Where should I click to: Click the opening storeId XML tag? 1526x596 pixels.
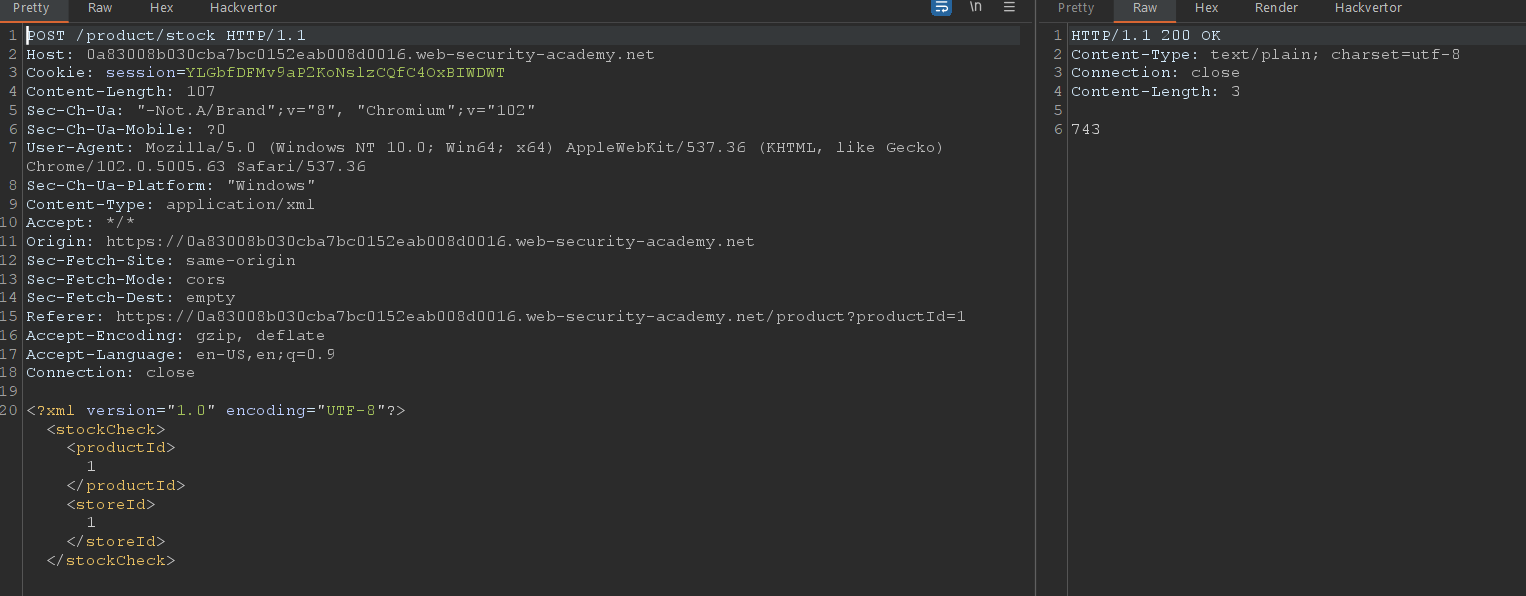pos(111,504)
